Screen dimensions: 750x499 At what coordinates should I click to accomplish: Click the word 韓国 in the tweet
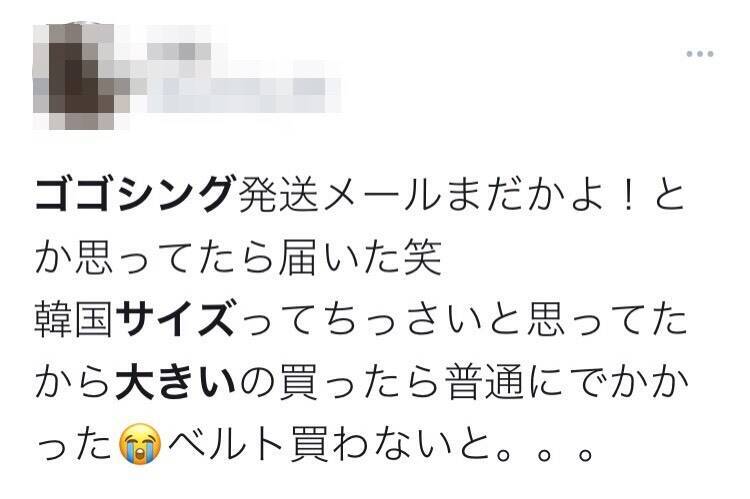75,322
